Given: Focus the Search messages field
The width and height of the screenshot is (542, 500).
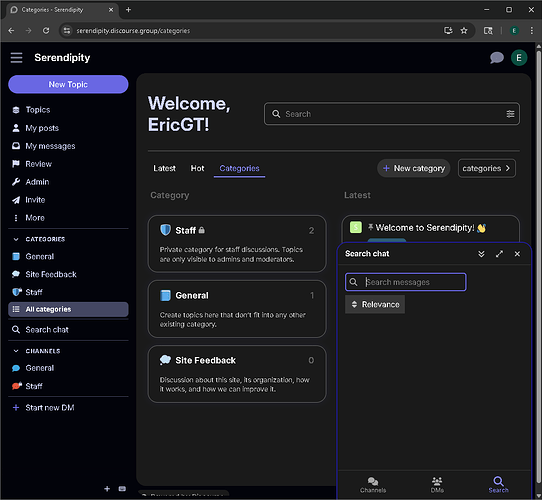Looking at the screenshot, I should click(x=405, y=282).
